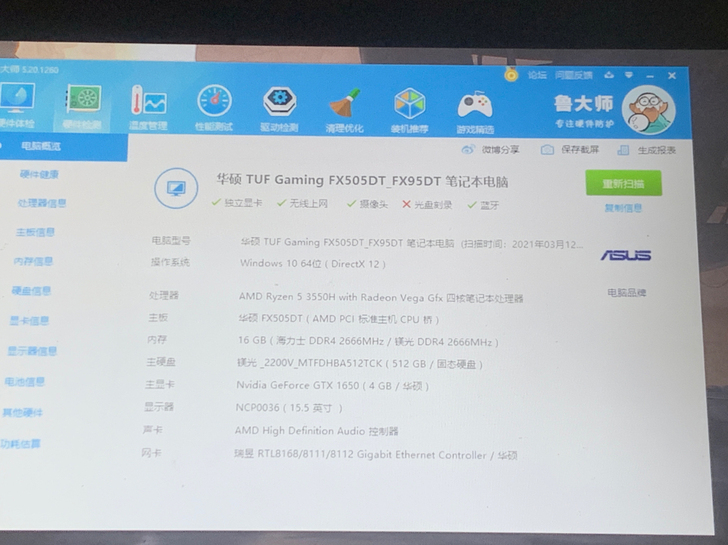Select 主板信息 in sidebar
728x545 pixels.
pyautogui.click(x=35, y=232)
